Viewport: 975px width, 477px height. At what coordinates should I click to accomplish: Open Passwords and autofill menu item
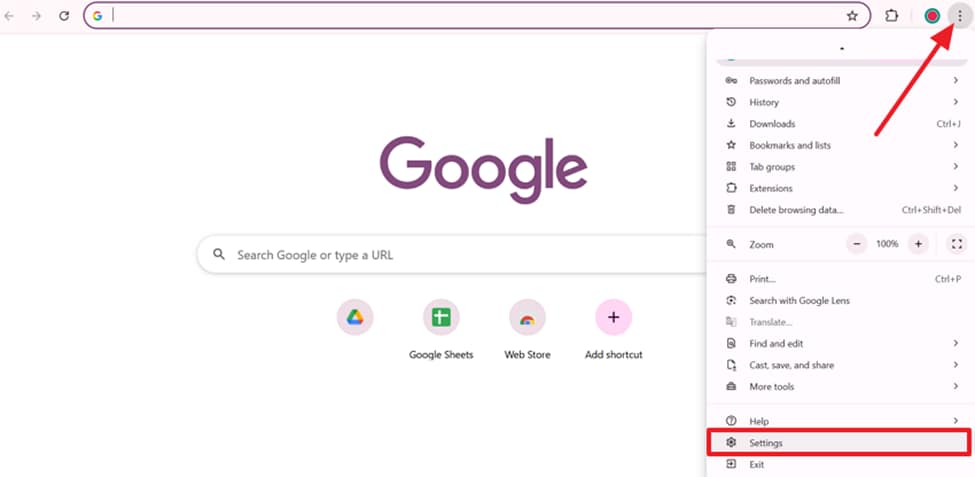[841, 81]
